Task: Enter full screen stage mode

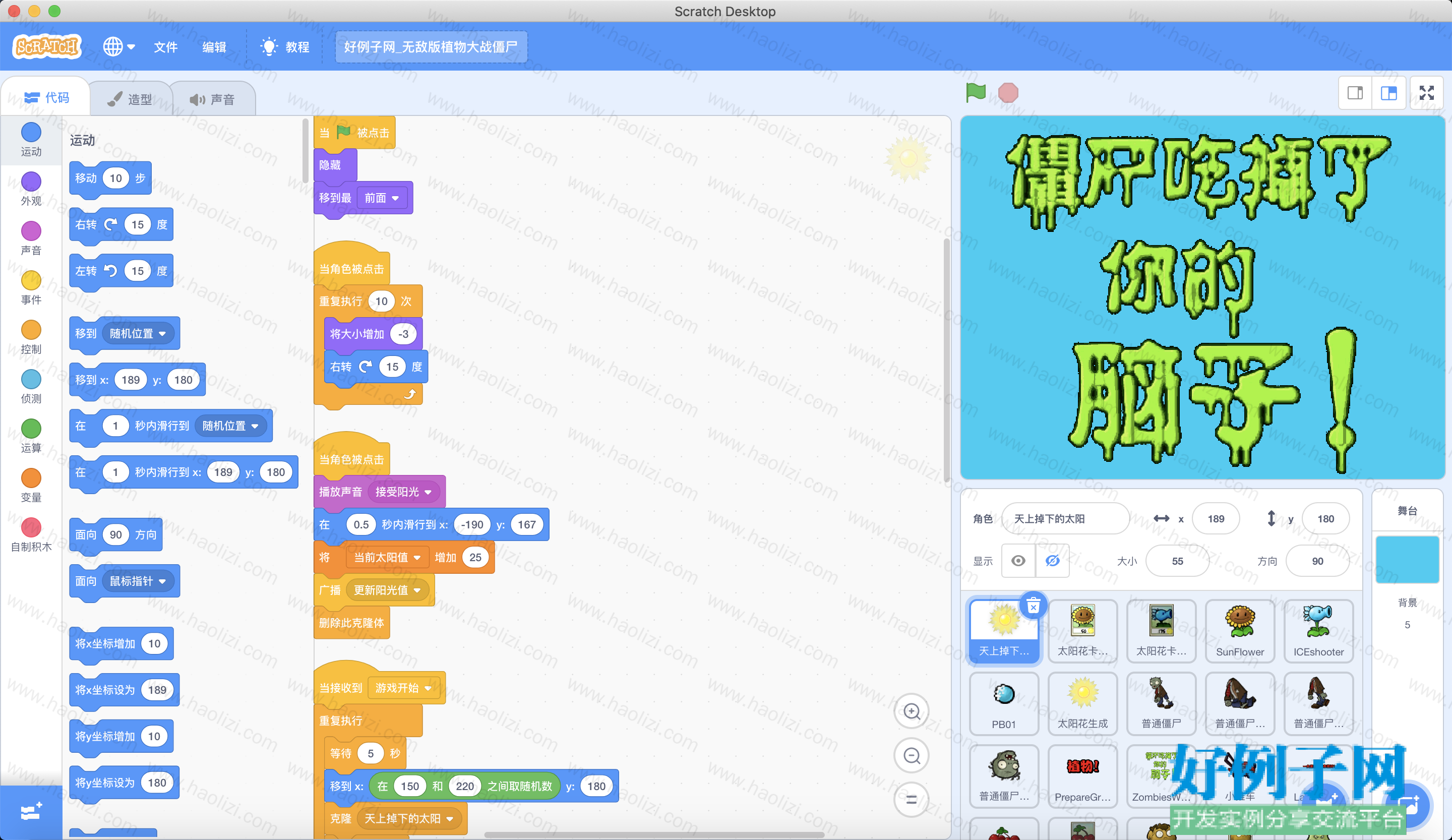Action: click(1427, 93)
